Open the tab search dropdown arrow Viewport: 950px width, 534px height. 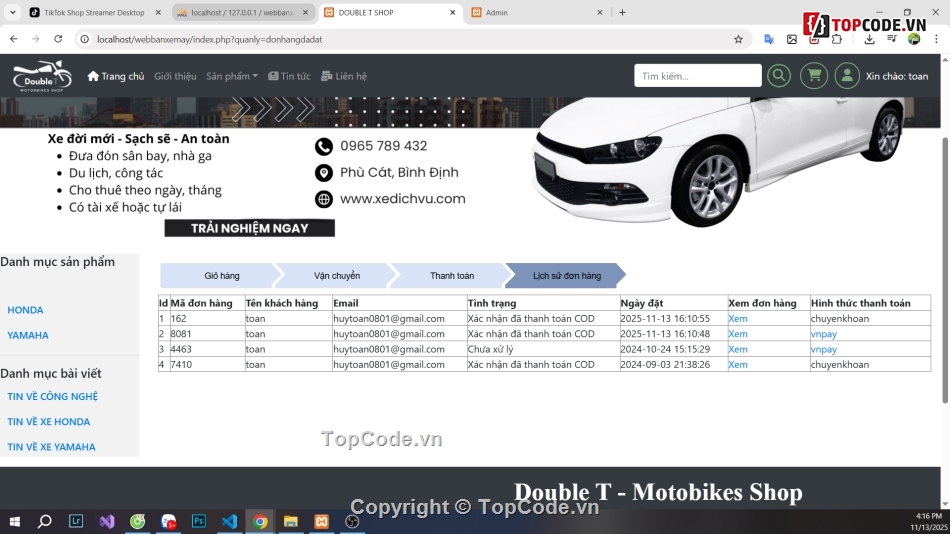[12, 12]
